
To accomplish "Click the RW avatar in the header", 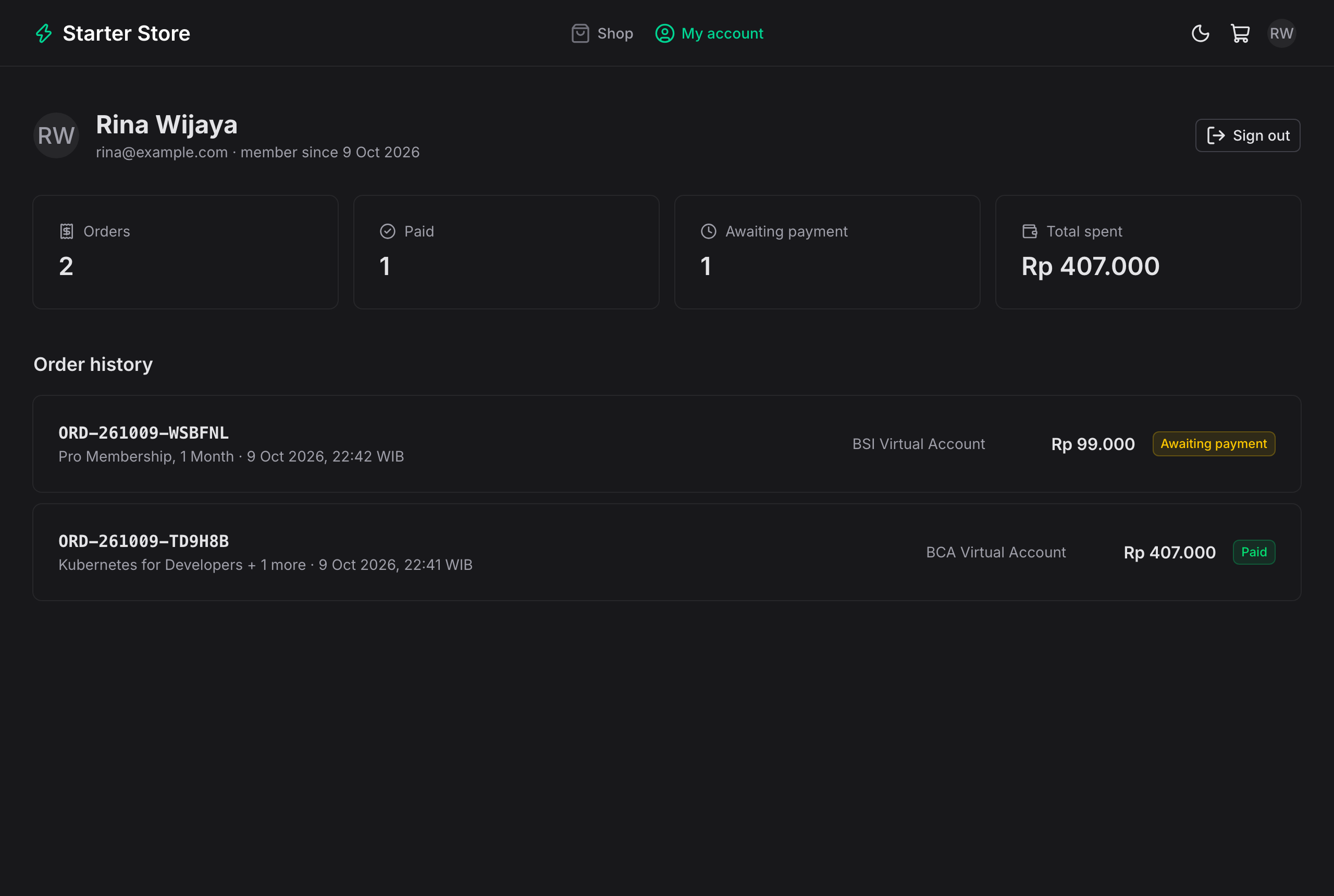I will click(x=1281, y=33).
